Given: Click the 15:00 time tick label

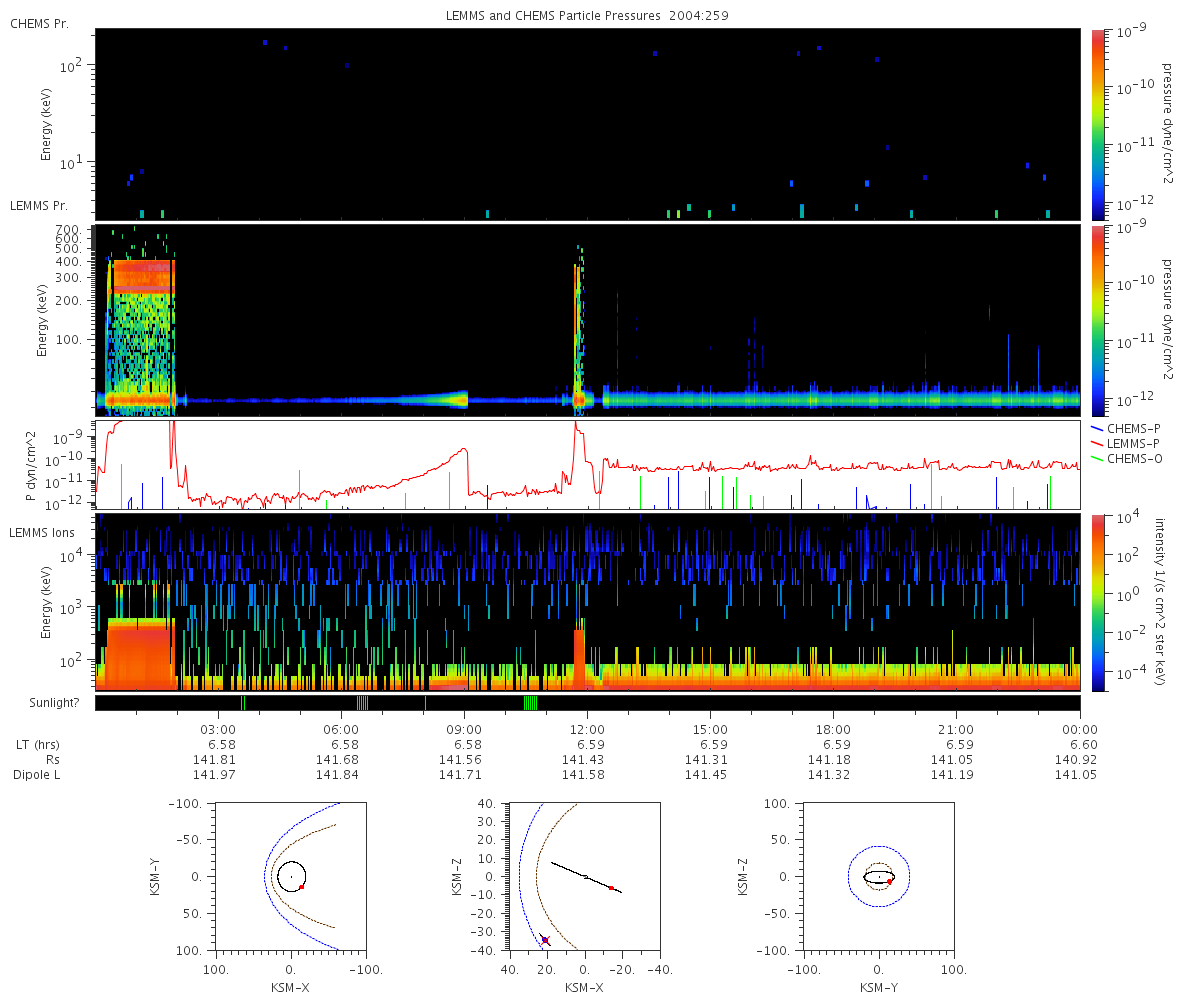Looking at the screenshot, I should coord(710,729).
